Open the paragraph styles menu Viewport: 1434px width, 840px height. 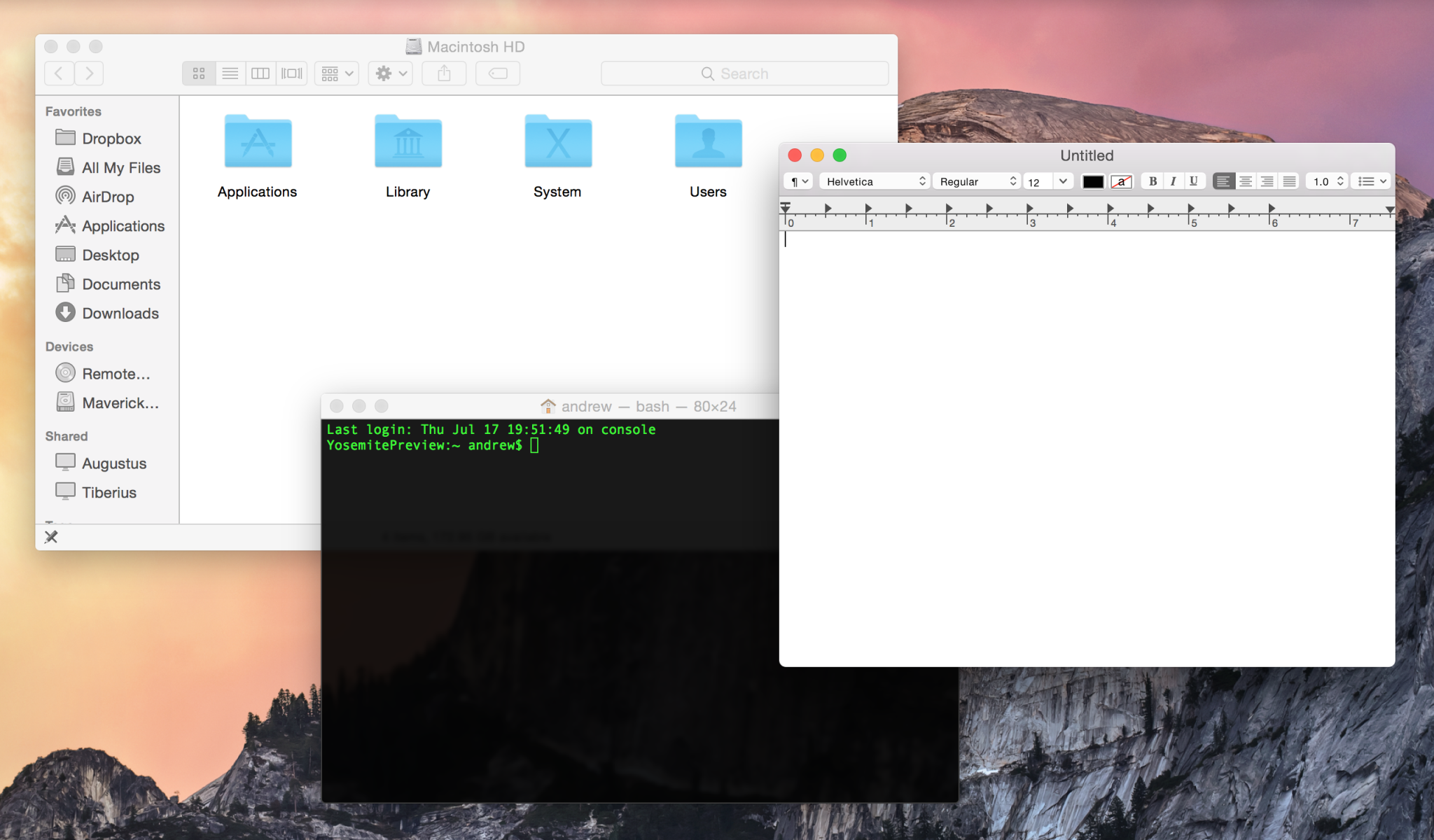click(x=798, y=181)
